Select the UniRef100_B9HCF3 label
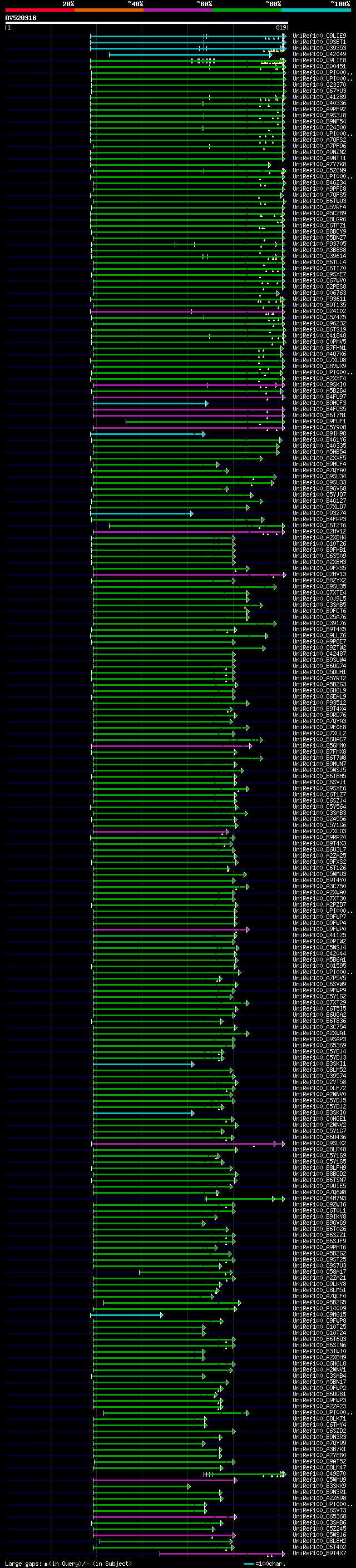 tap(319, 403)
